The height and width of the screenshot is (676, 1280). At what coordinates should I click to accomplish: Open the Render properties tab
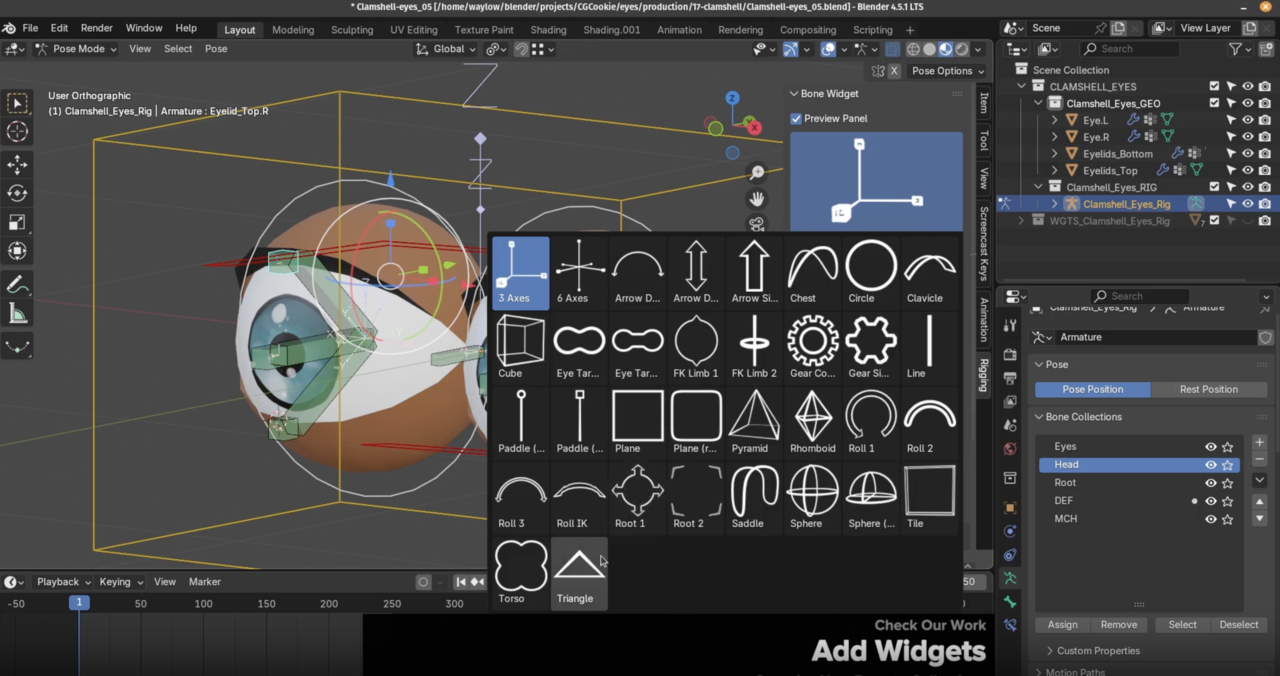(x=1010, y=353)
